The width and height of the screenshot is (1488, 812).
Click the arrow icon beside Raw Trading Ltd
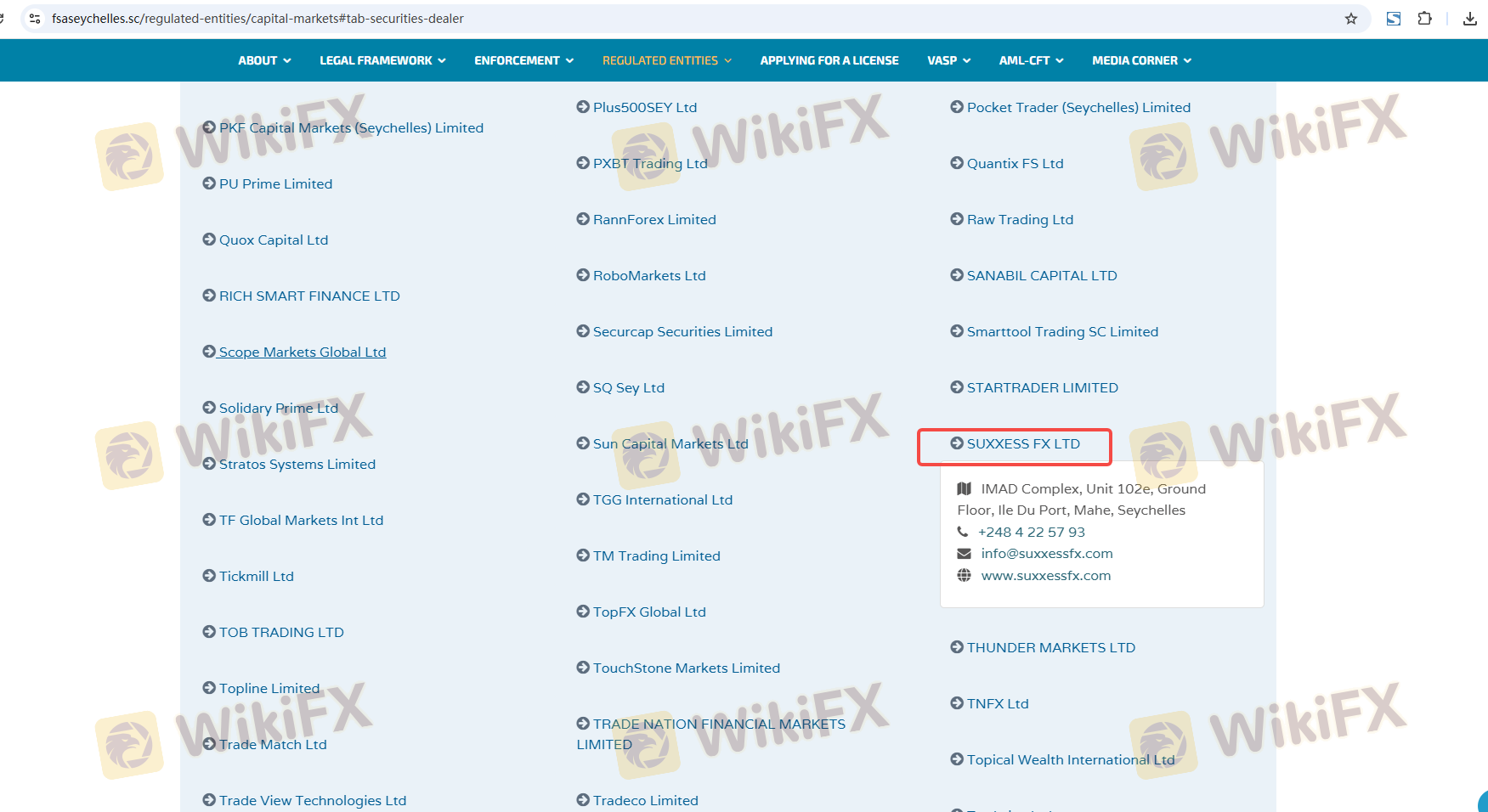tap(957, 219)
